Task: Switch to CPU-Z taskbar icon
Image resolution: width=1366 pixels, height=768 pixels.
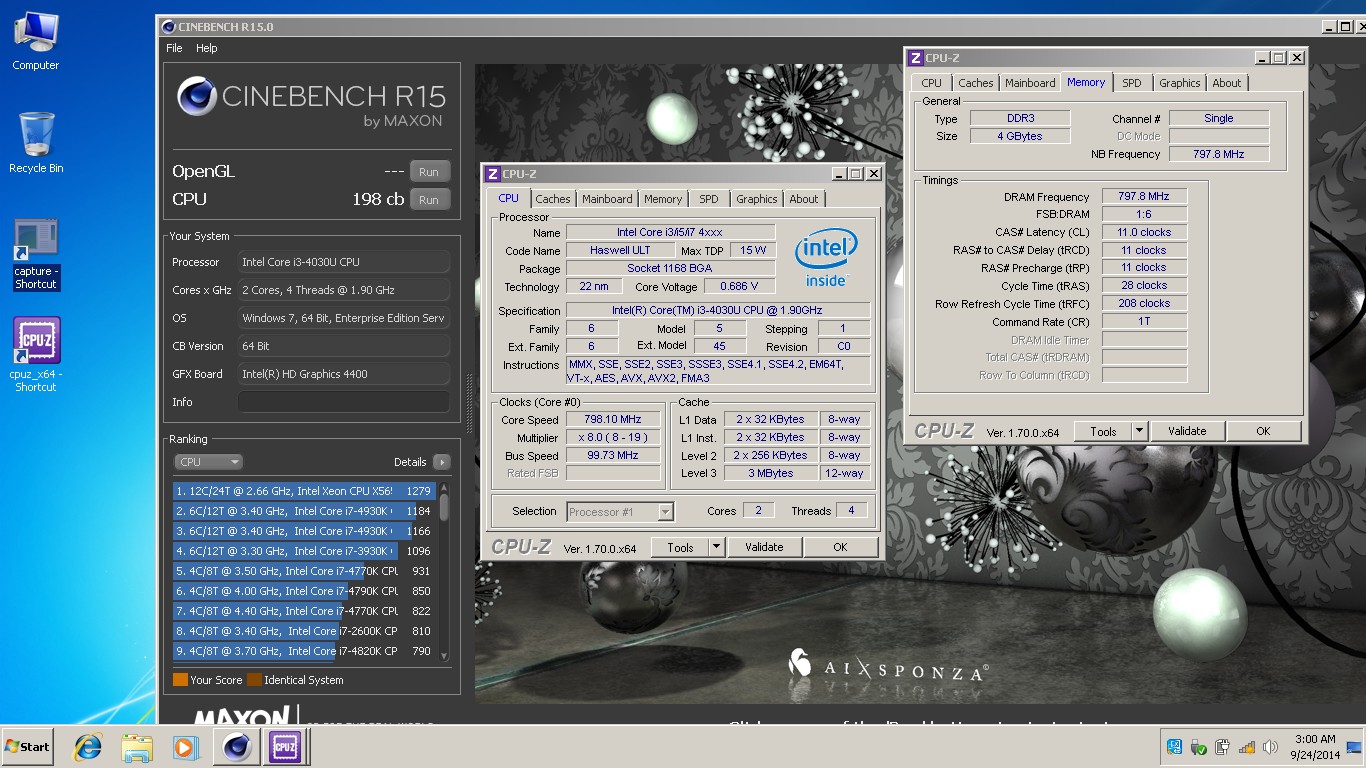Action: pyautogui.click(x=284, y=747)
